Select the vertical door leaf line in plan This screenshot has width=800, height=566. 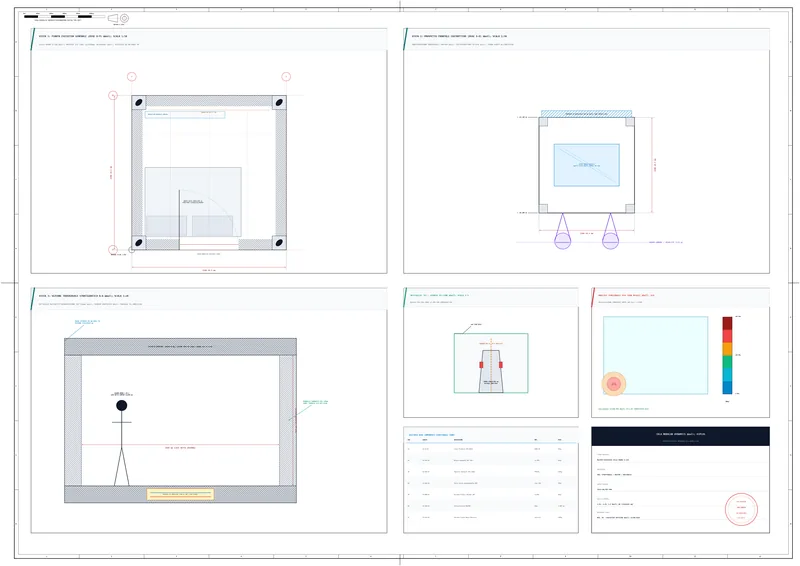pos(179,220)
